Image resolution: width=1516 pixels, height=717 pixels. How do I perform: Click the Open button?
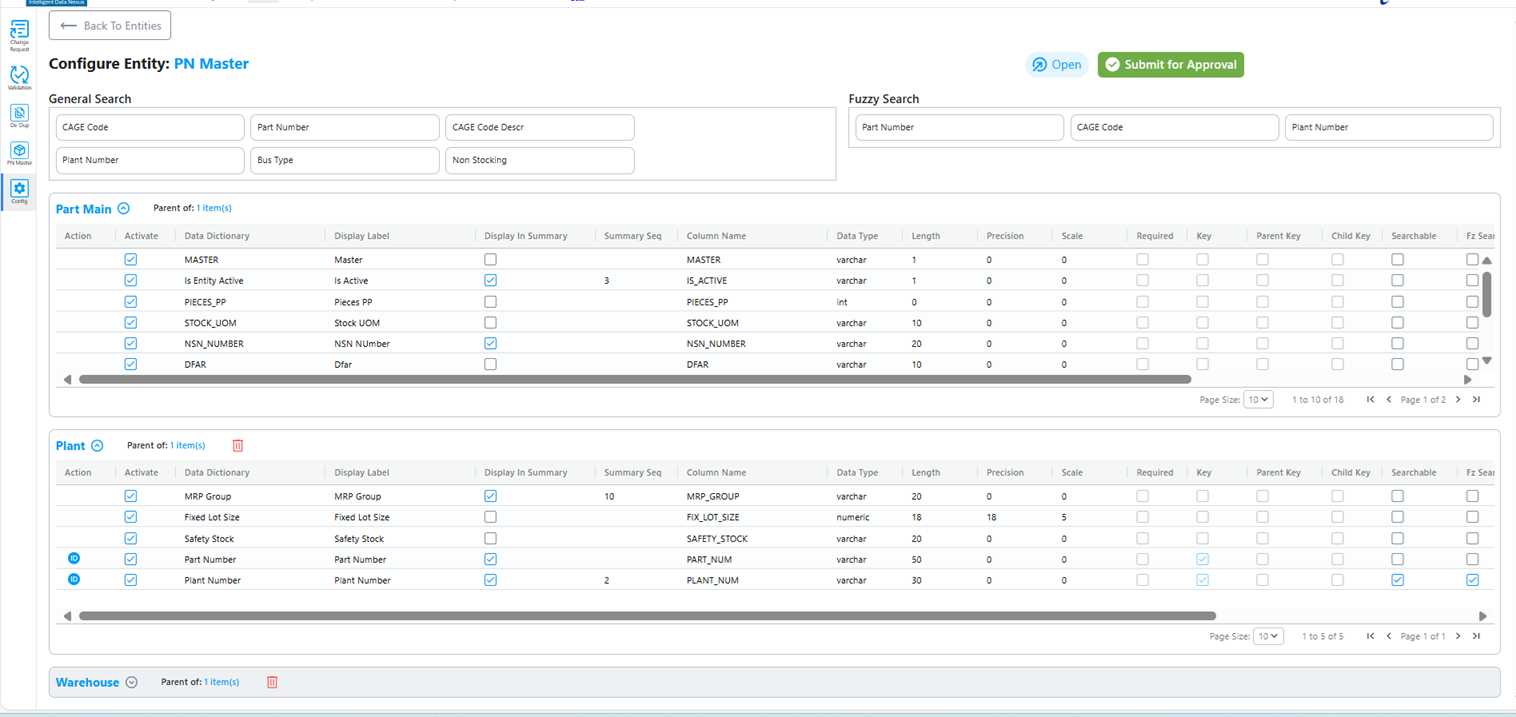pyautogui.click(x=1057, y=65)
